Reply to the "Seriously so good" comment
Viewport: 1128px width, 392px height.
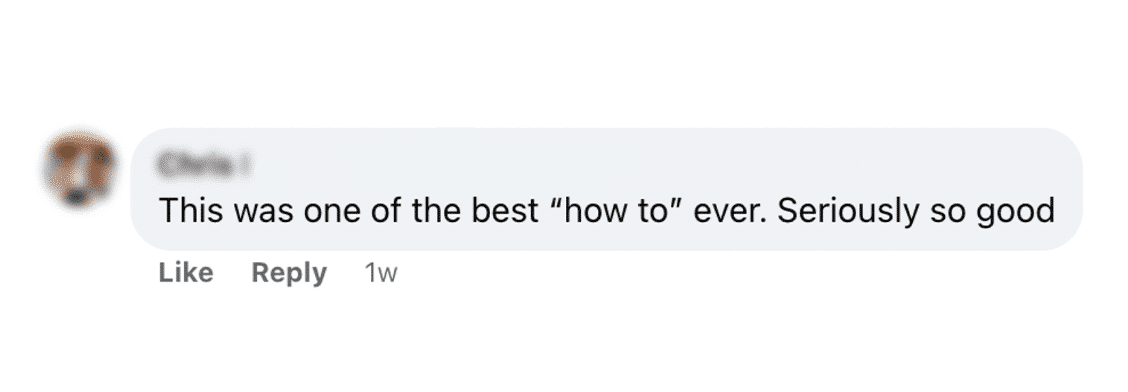289,274
